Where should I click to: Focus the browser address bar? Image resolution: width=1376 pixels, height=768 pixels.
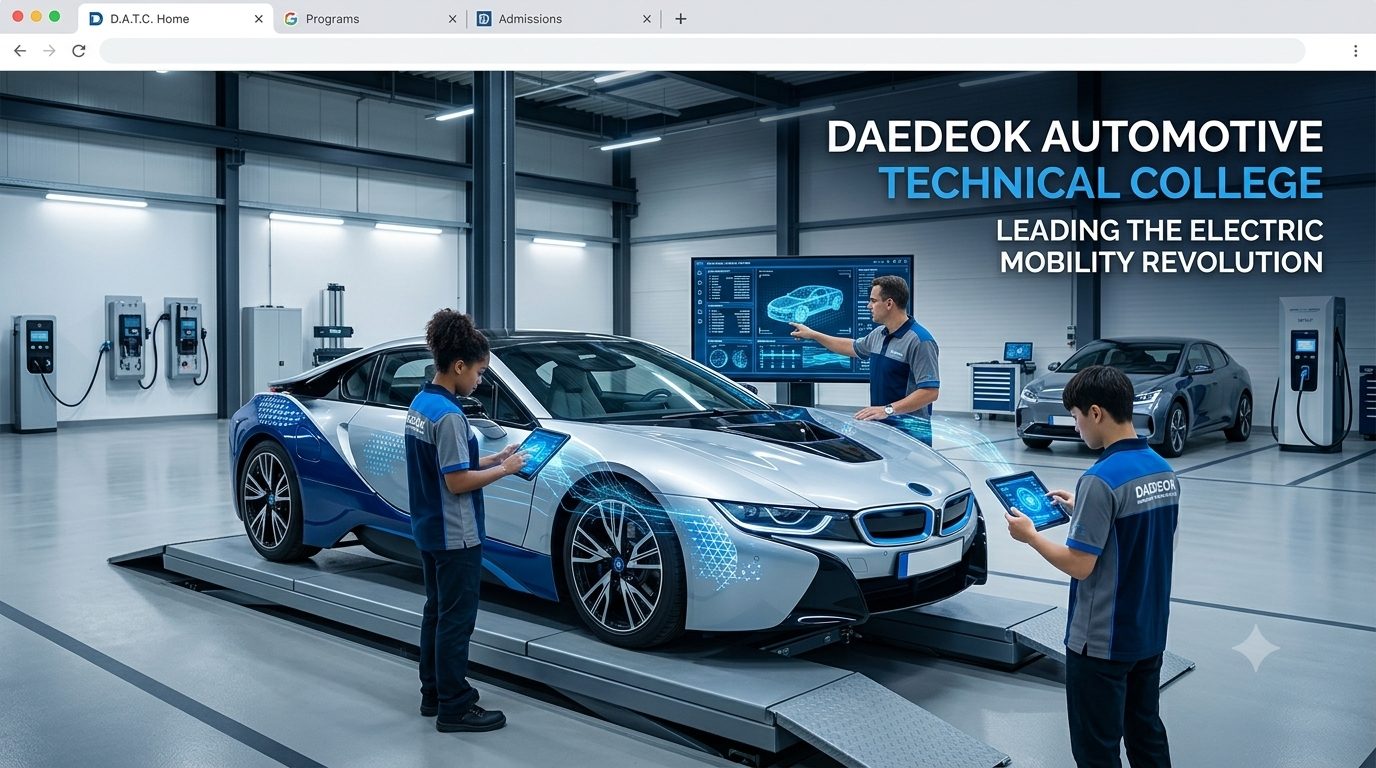coord(702,51)
